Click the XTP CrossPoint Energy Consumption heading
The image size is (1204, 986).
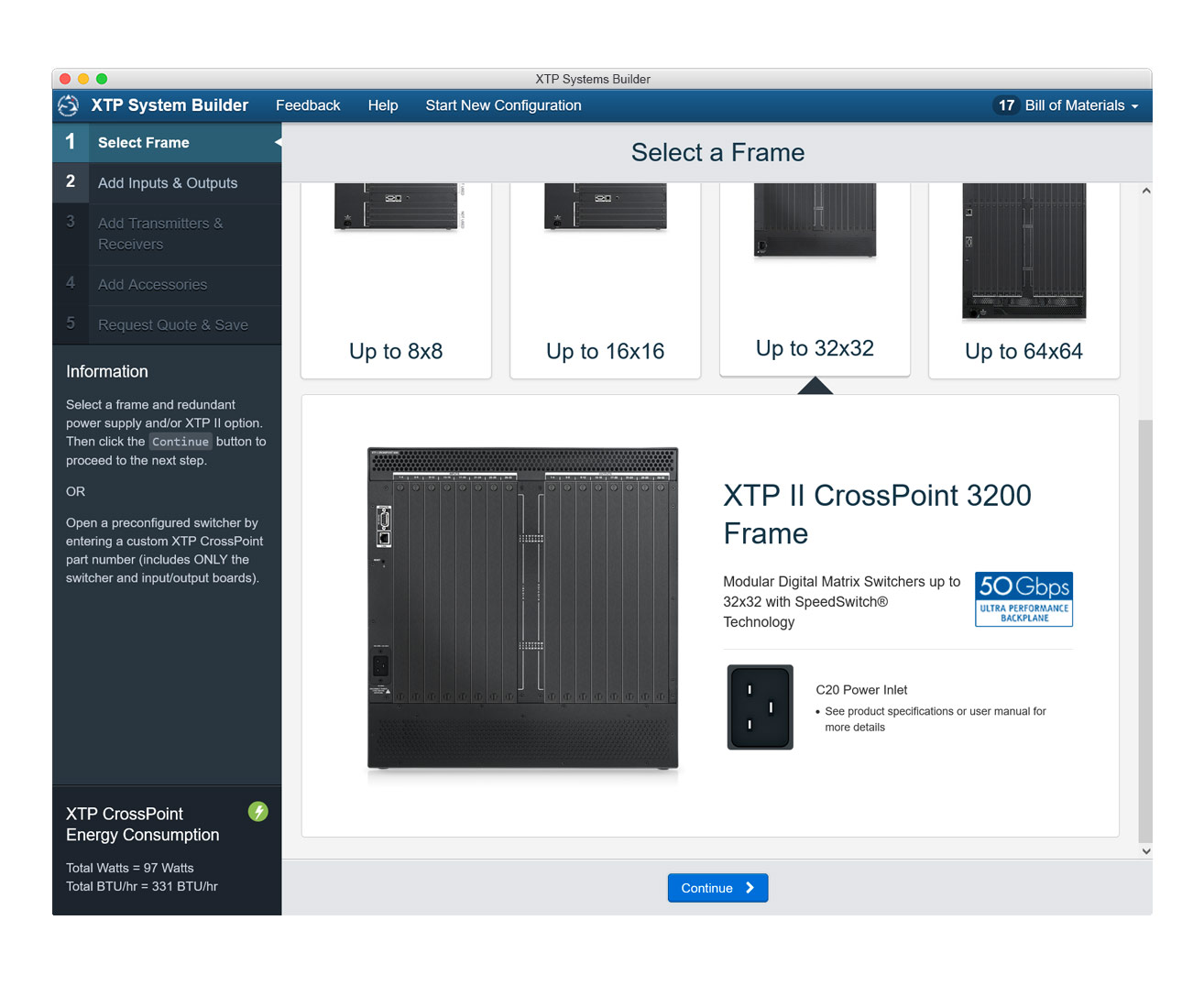[143, 824]
